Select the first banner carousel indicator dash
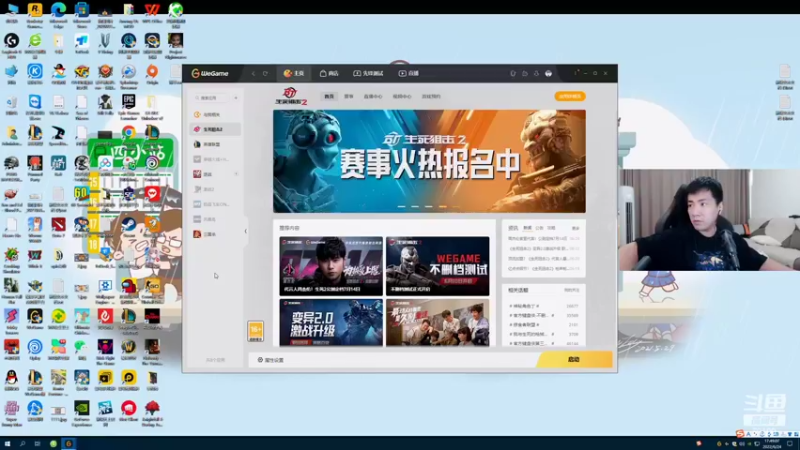 (402, 207)
